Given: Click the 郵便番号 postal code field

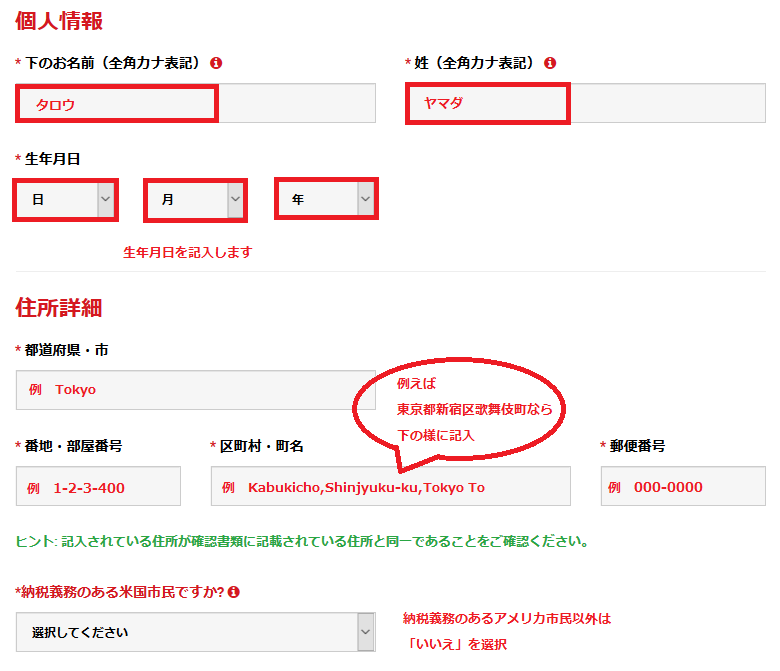Looking at the screenshot, I should coord(683,486).
